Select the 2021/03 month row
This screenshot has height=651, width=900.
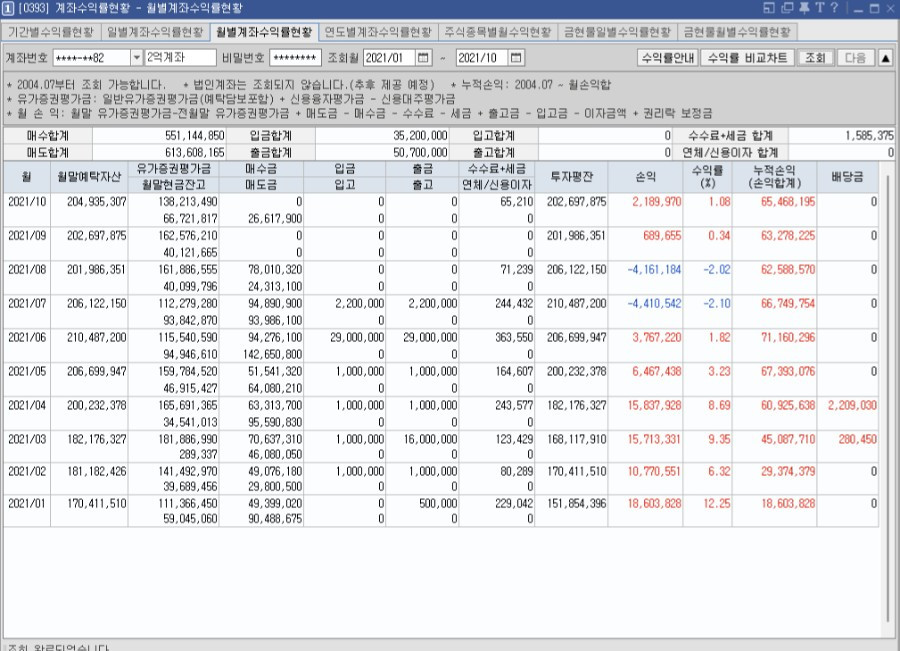[441, 447]
